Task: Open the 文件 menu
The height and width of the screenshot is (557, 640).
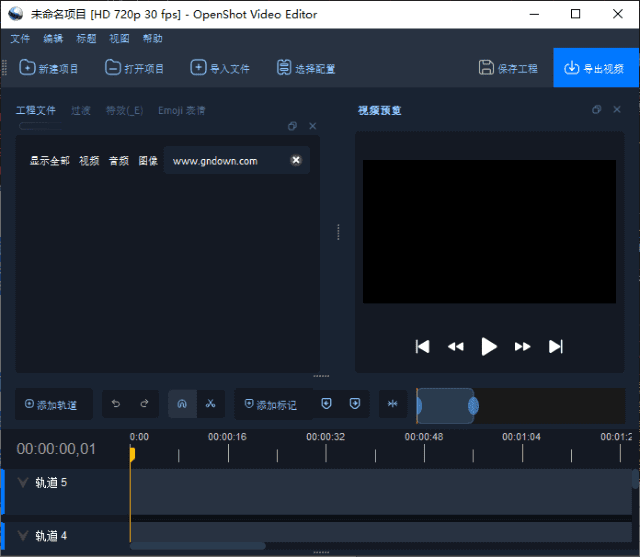Action: (20, 38)
